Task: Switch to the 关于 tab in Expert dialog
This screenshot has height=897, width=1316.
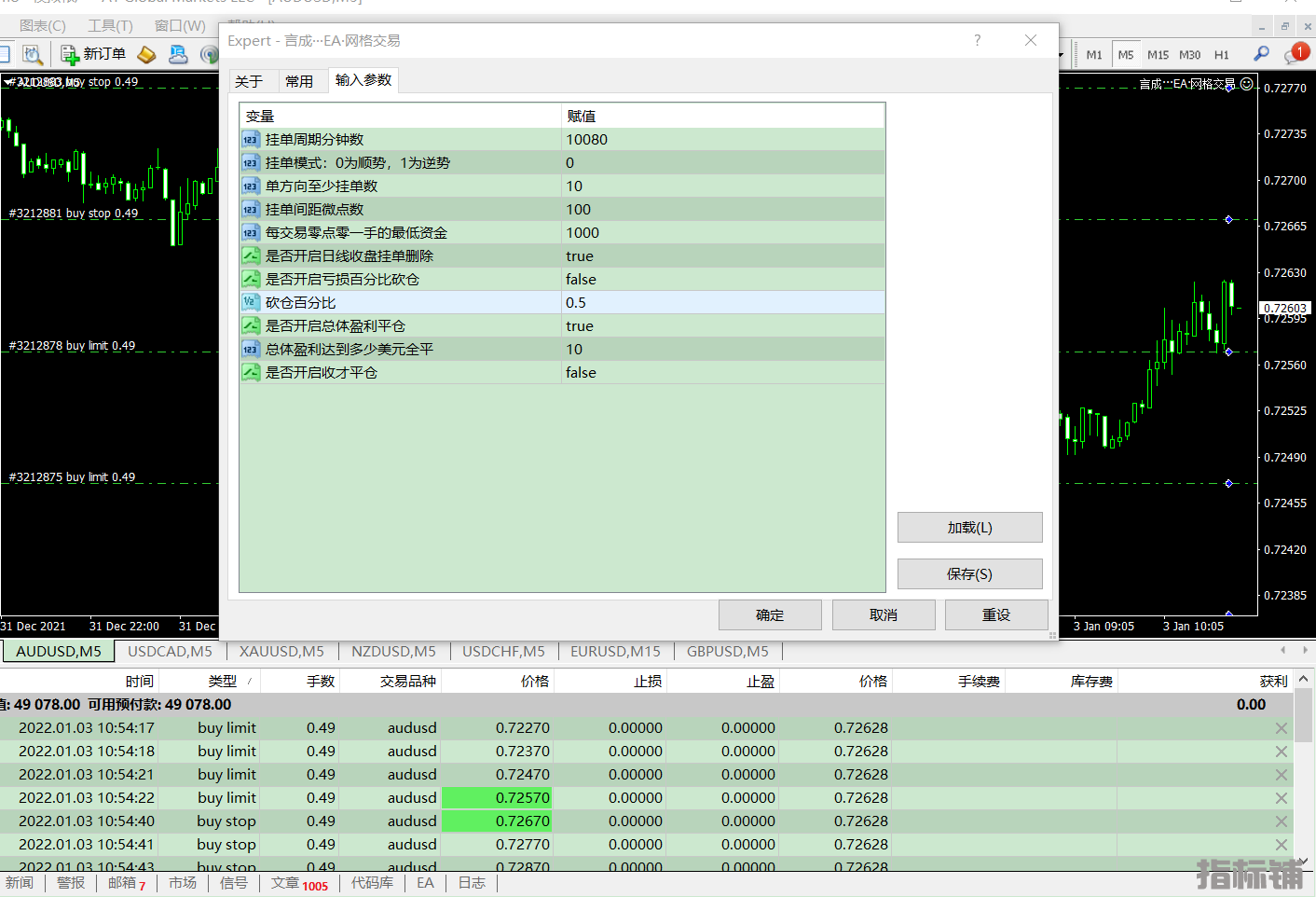Action: point(249,81)
